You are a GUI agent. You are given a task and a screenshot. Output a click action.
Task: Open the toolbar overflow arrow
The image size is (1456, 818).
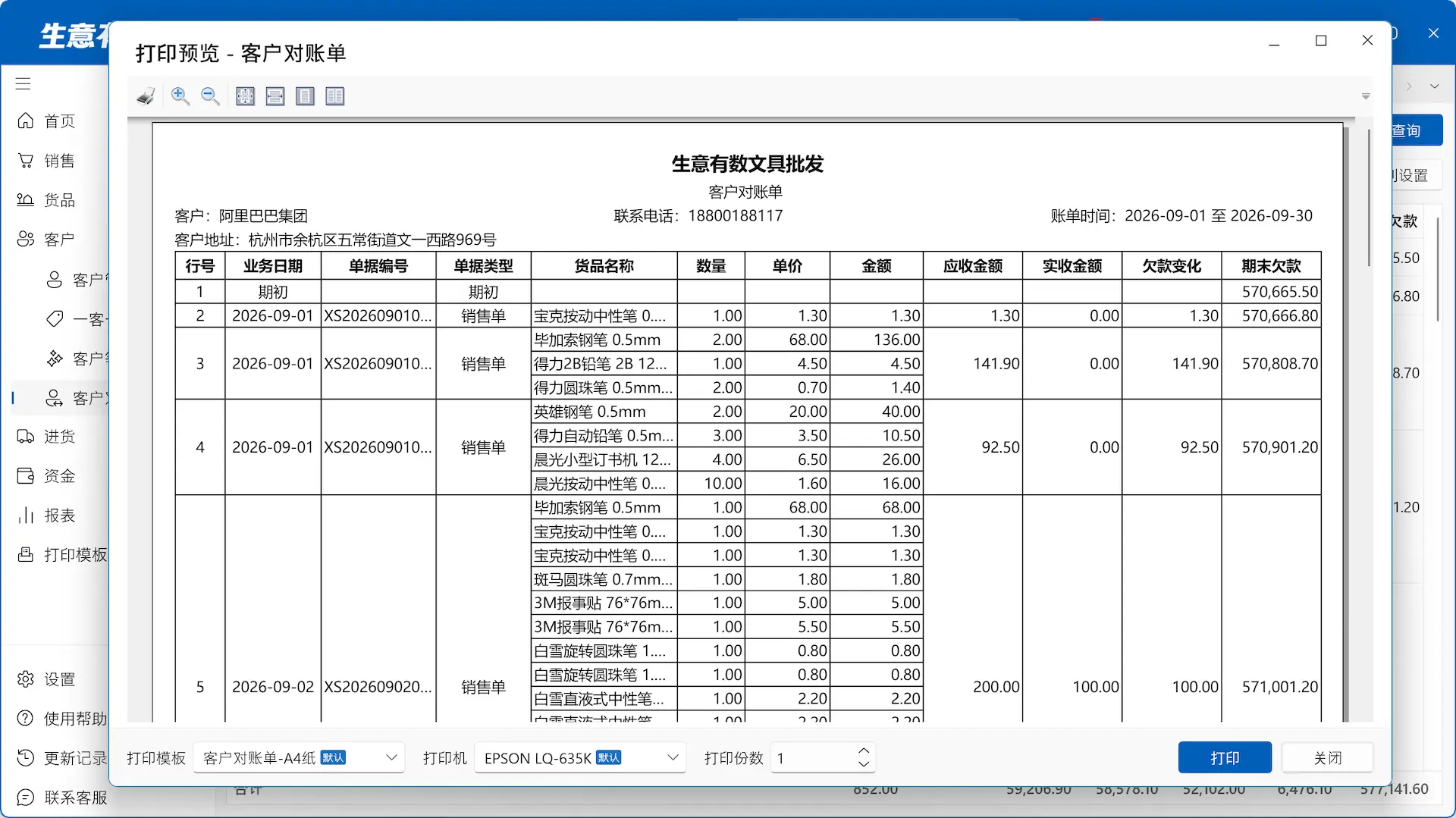1366,96
